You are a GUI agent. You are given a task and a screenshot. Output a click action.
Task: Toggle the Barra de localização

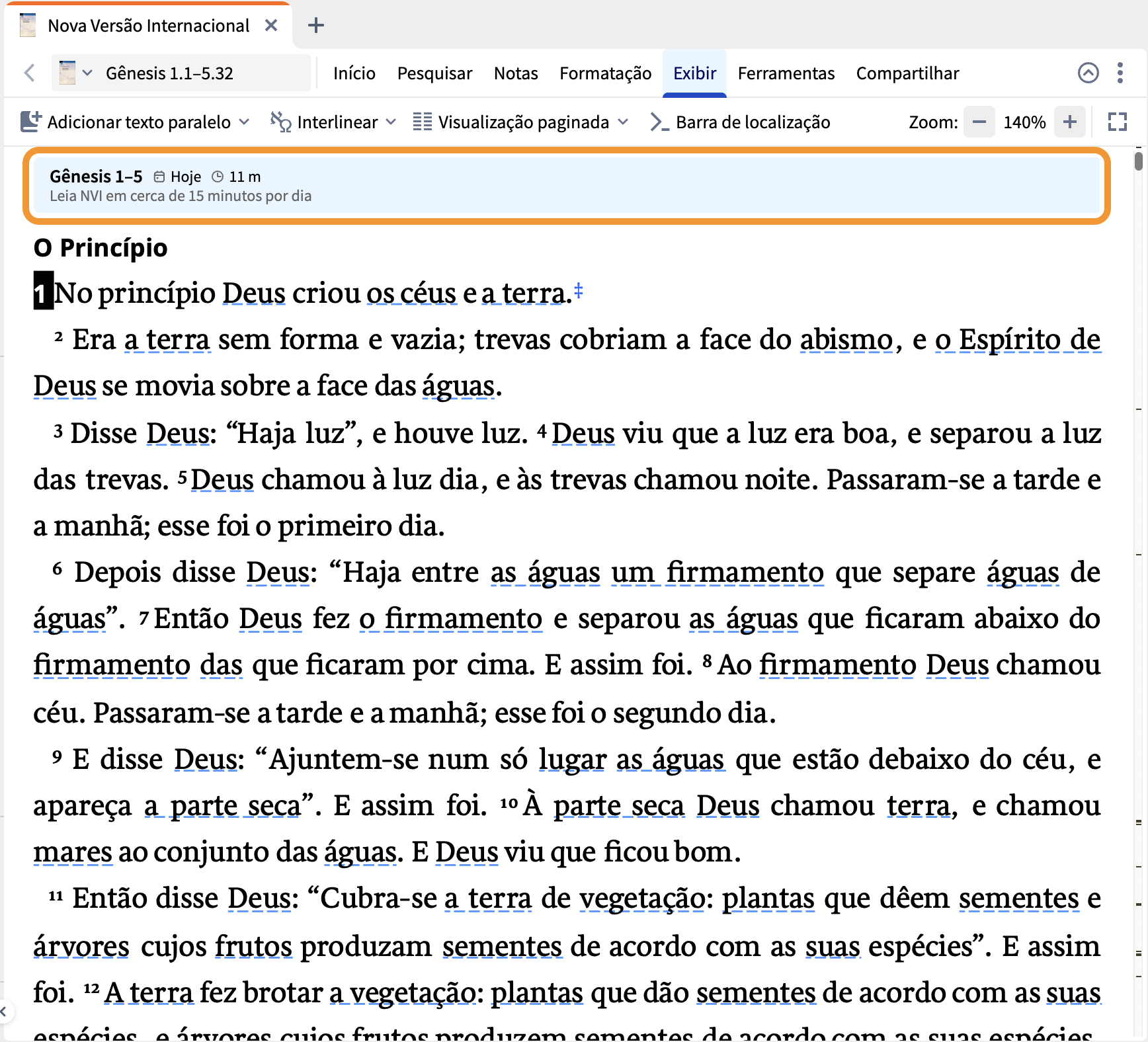coord(740,122)
